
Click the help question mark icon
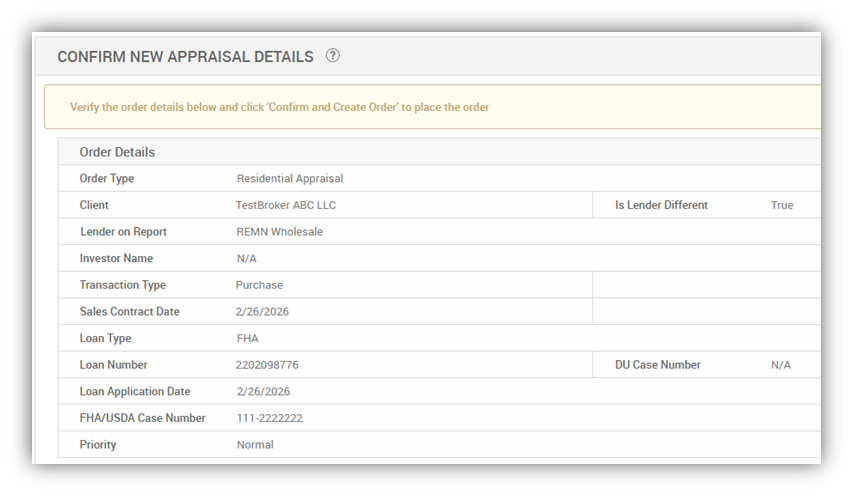click(x=333, y=56)
